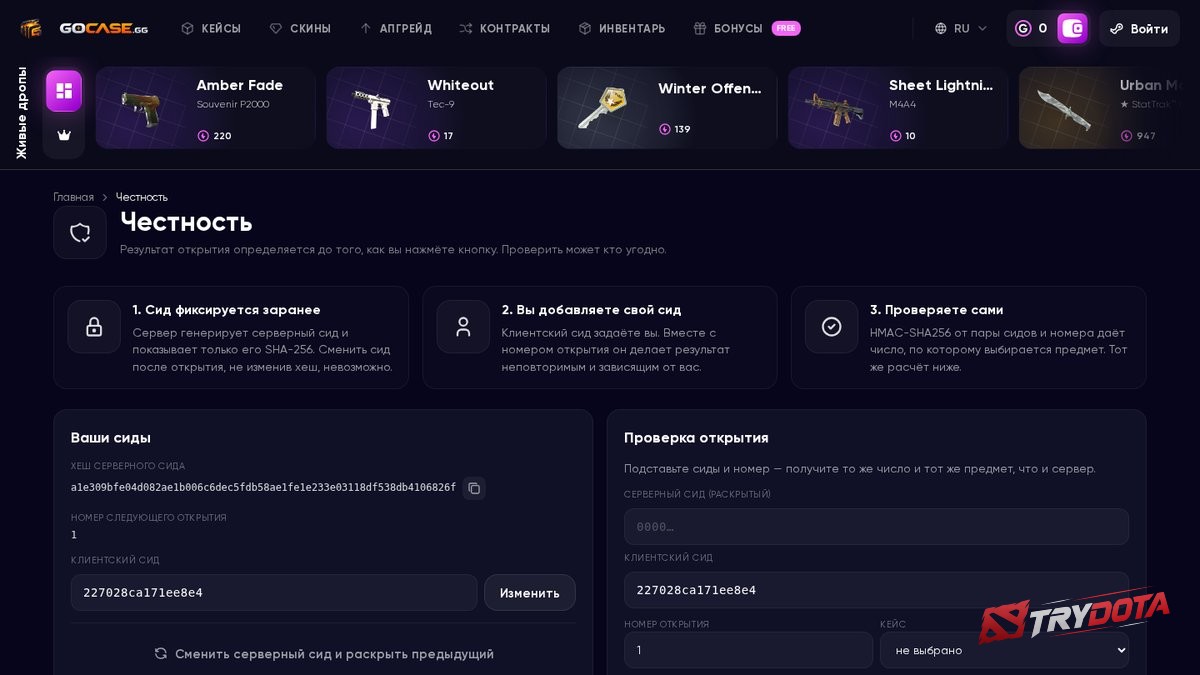This screenshot has width=1200, height=675.
Task: Go to the Апгрейд page
Action: pos(396,28)
